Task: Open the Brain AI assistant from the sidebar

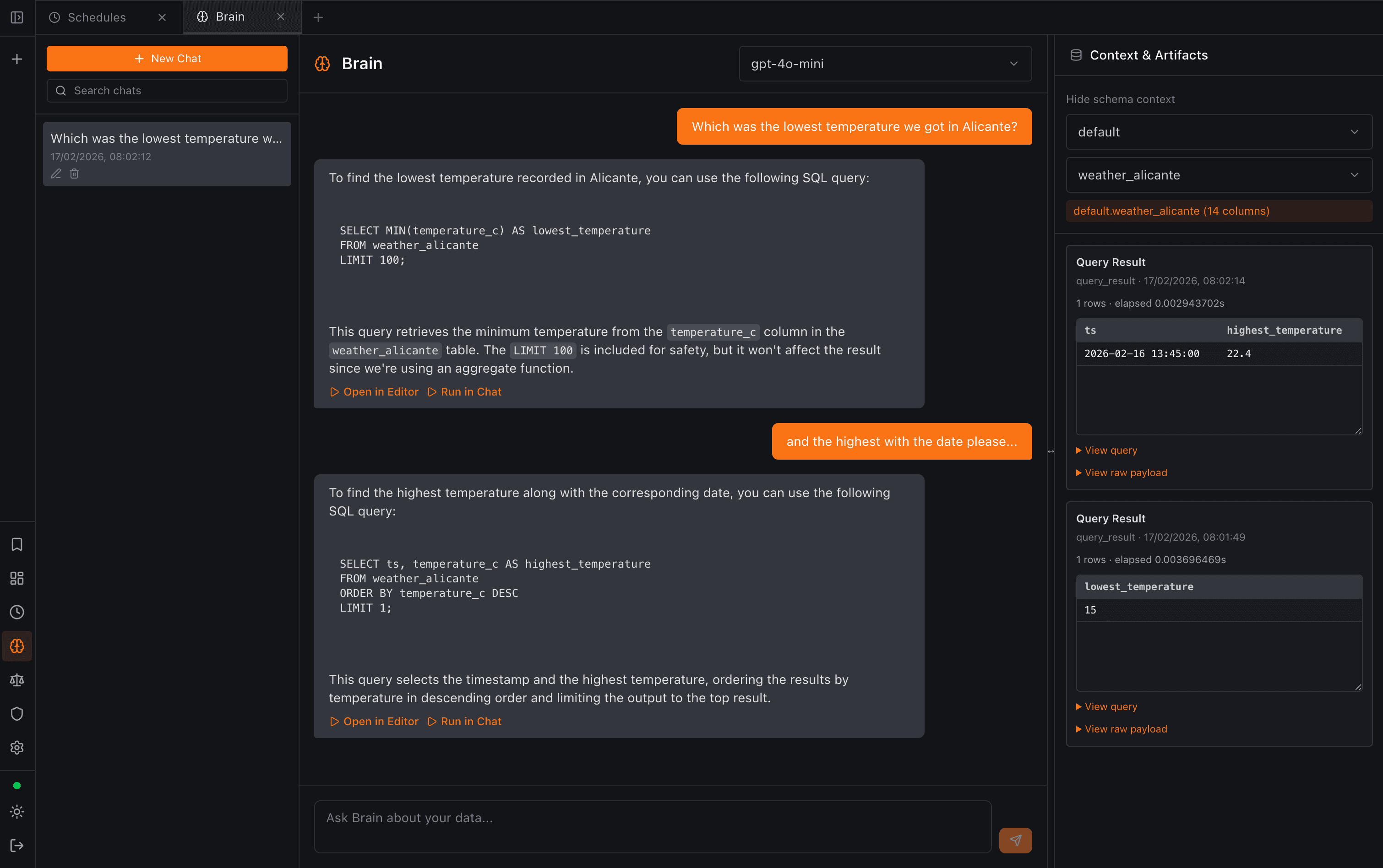Action: coord(16,646)
